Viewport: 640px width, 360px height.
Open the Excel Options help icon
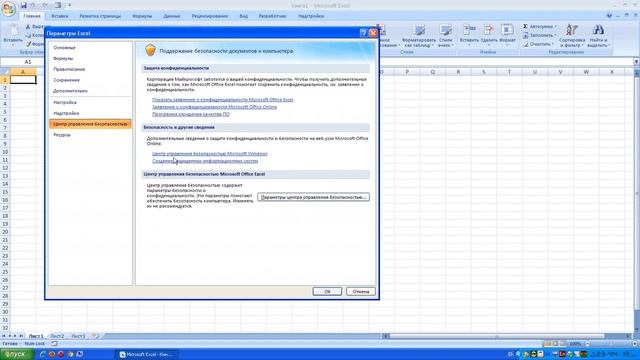(x=363, y=33)
